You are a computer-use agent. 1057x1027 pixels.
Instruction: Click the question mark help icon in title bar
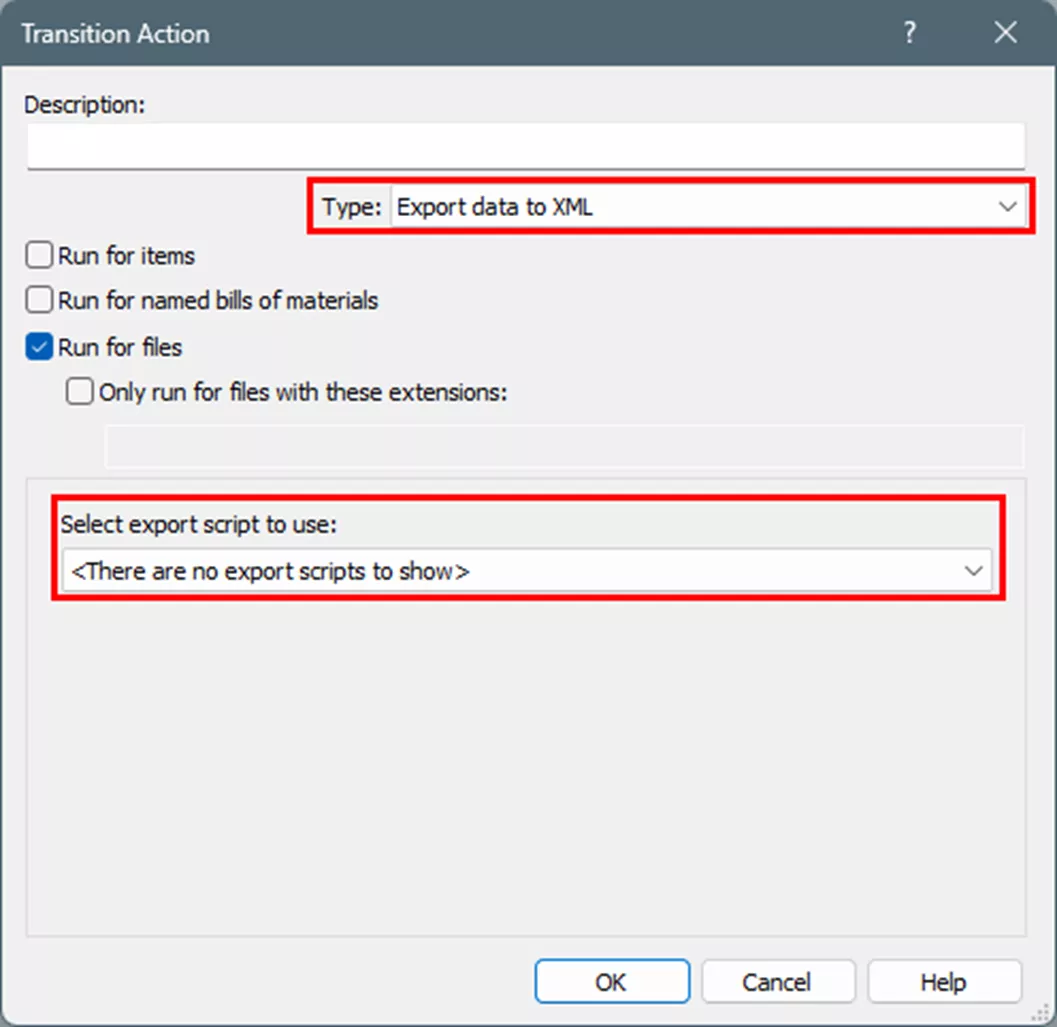click(x=909, y=33)
